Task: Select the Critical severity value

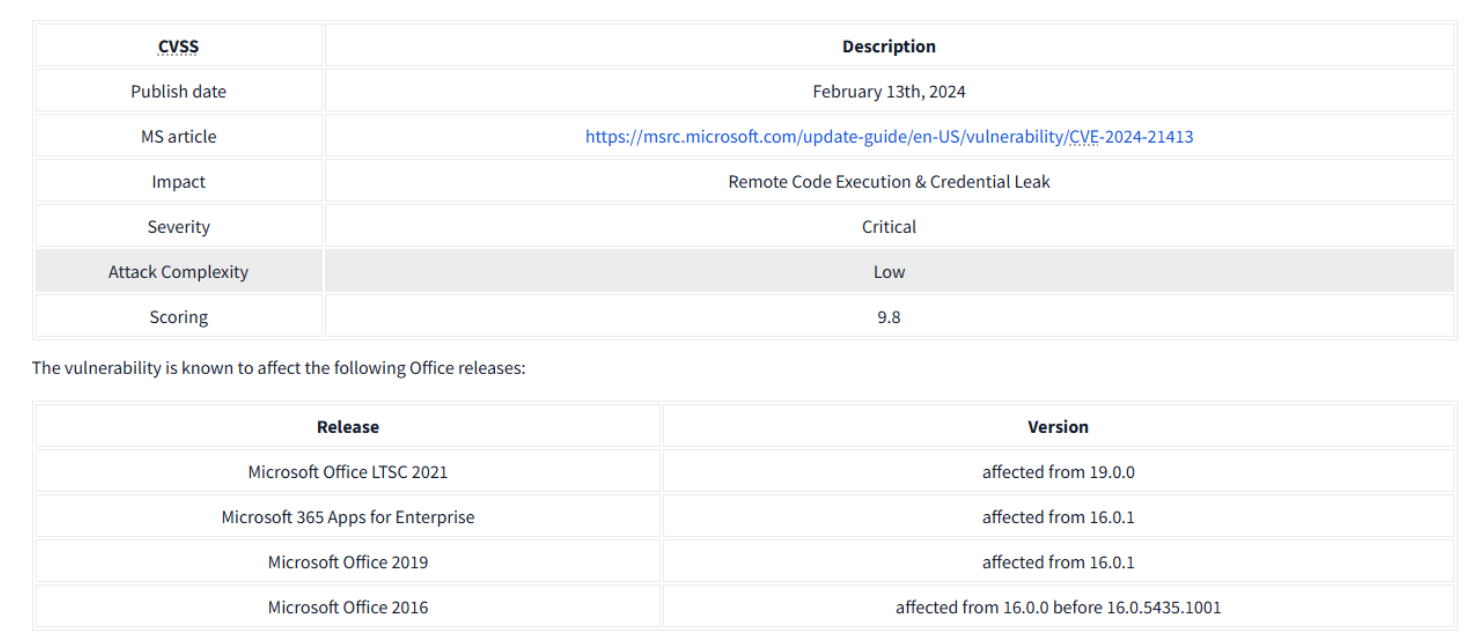Action: 888,227
